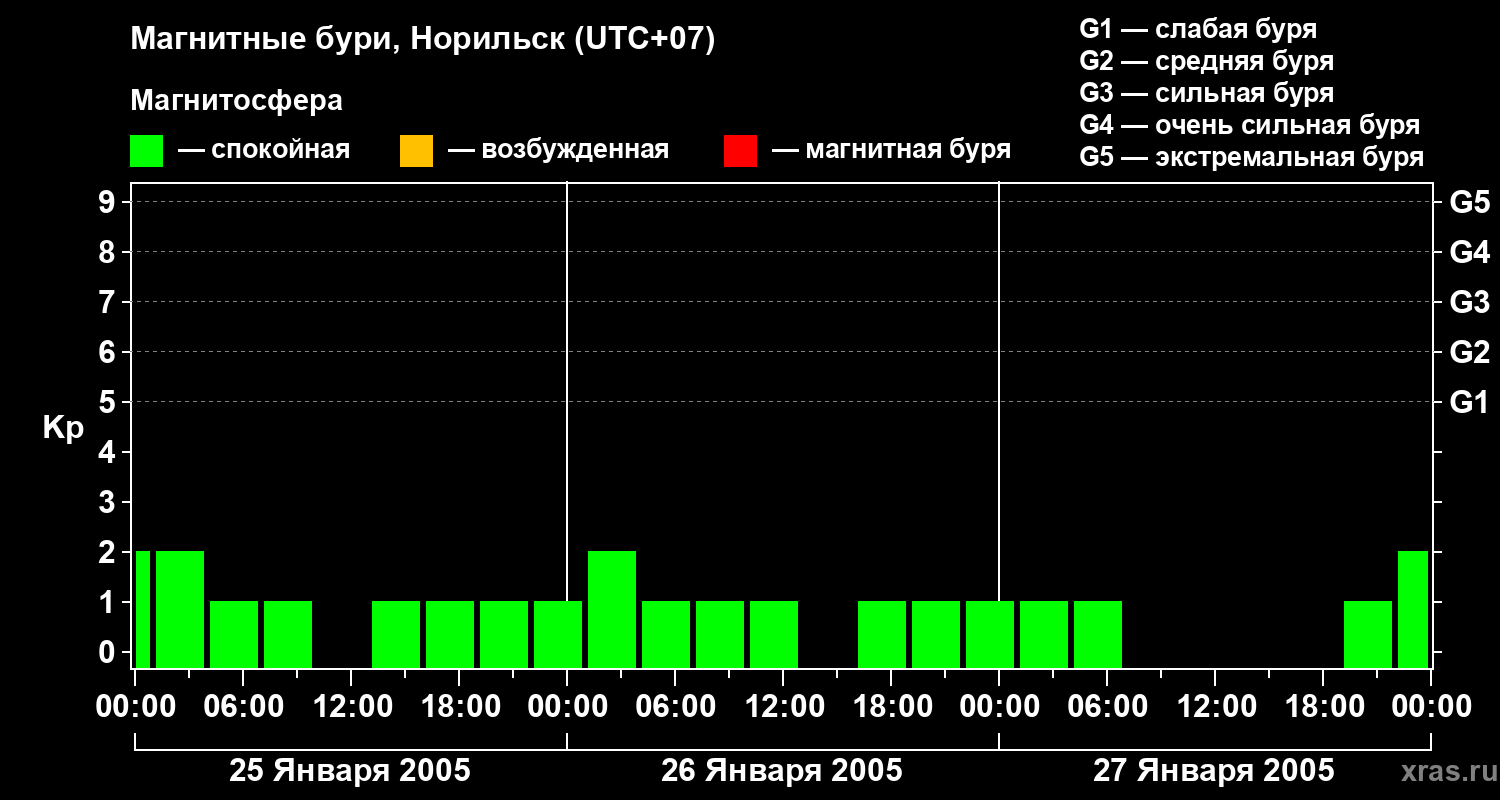1500x800 pixels.
Task: Click the '12:00' time label for 27 Января
Action: [1215, 706]
